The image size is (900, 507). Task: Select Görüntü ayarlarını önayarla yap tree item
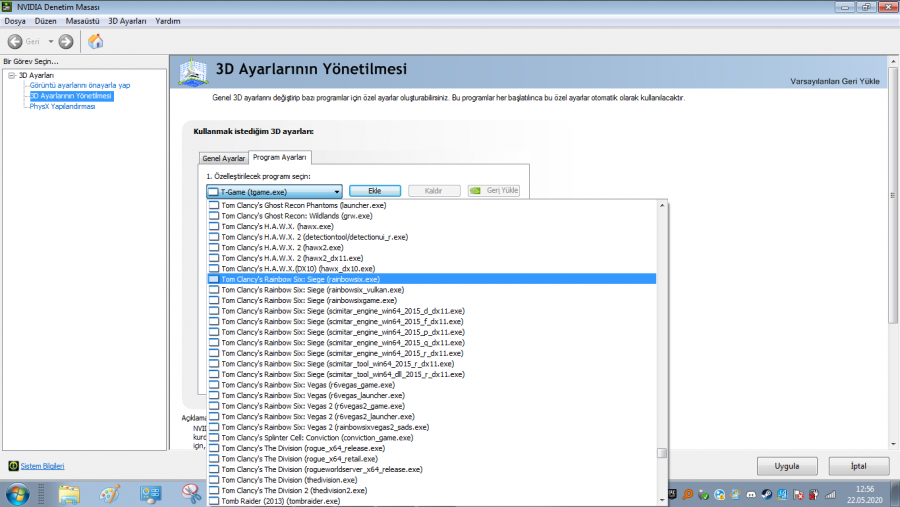(80, 85)
